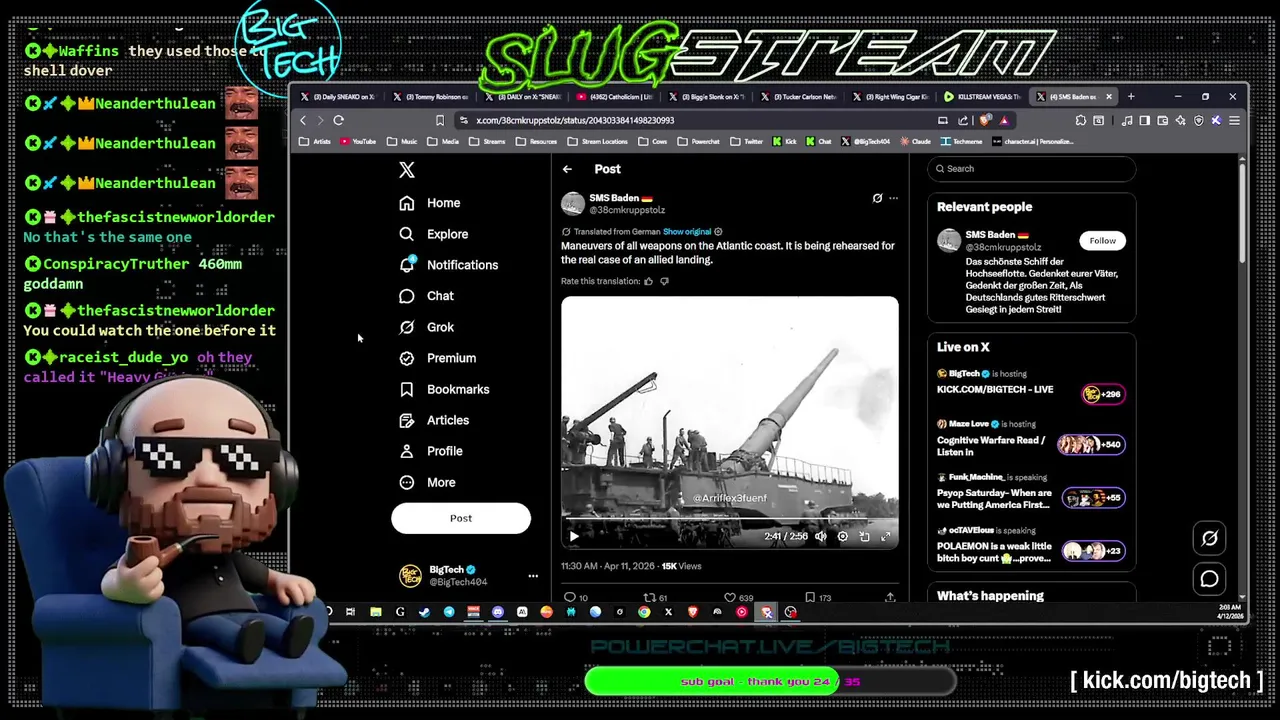Viewport: 1280px width, 720px height.
Task: Expand video to fullscreen
Action: tap(886, 536)
